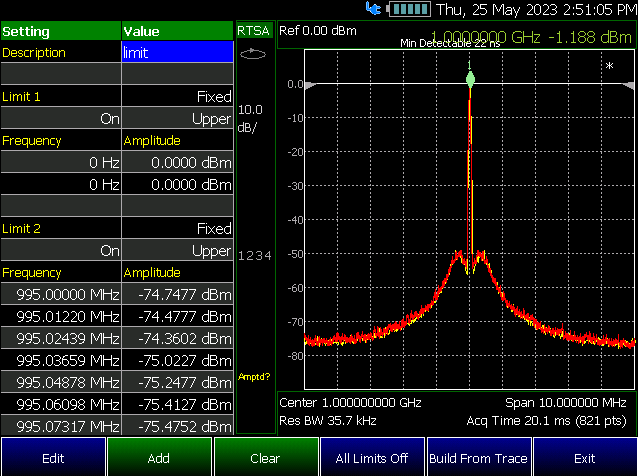
Task: Click the green marker 1 diamond on trace peak
Action: pos(470,79)
